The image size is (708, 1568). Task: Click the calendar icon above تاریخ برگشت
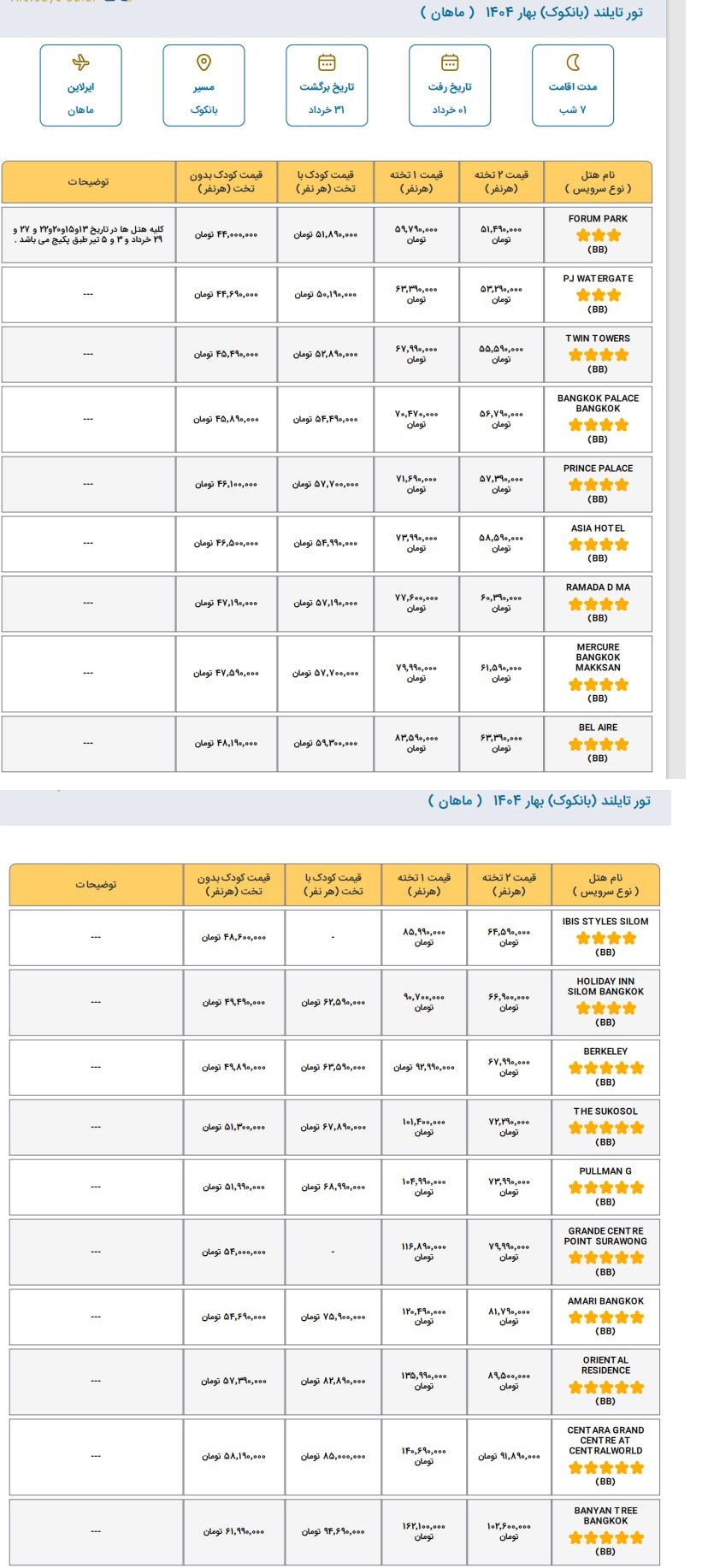(327, 62)
